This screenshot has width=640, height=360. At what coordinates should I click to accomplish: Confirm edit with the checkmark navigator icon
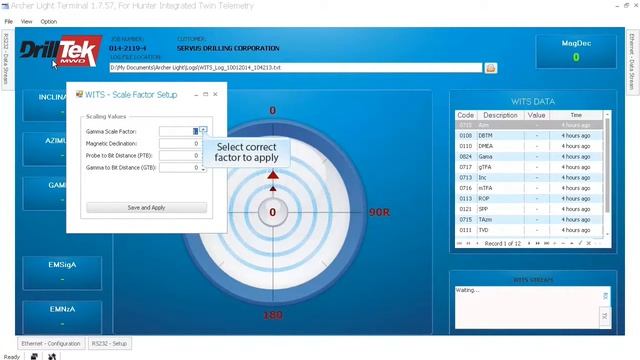pos(580,243)
